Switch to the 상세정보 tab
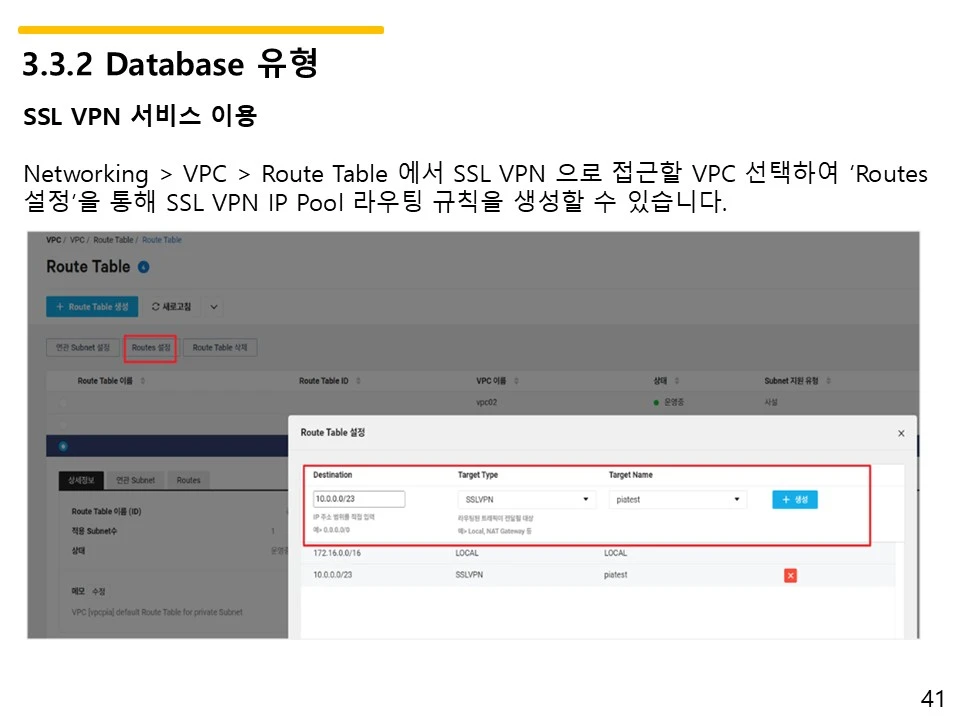Viewport: 960px width, 720px height. 81,481
